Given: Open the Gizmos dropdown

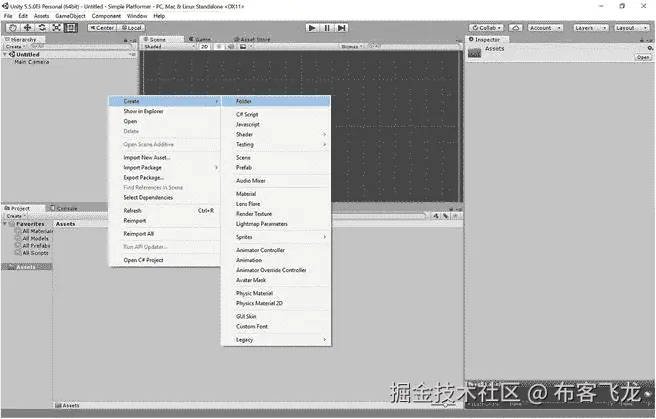Looking at the screenshot, I should click(x=352, y=46).
